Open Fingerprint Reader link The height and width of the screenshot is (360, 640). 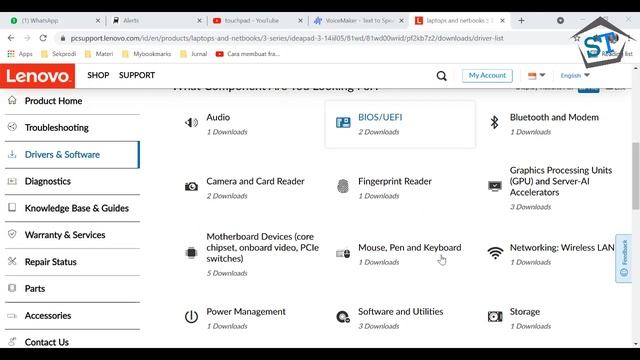(x=395, y=181)
